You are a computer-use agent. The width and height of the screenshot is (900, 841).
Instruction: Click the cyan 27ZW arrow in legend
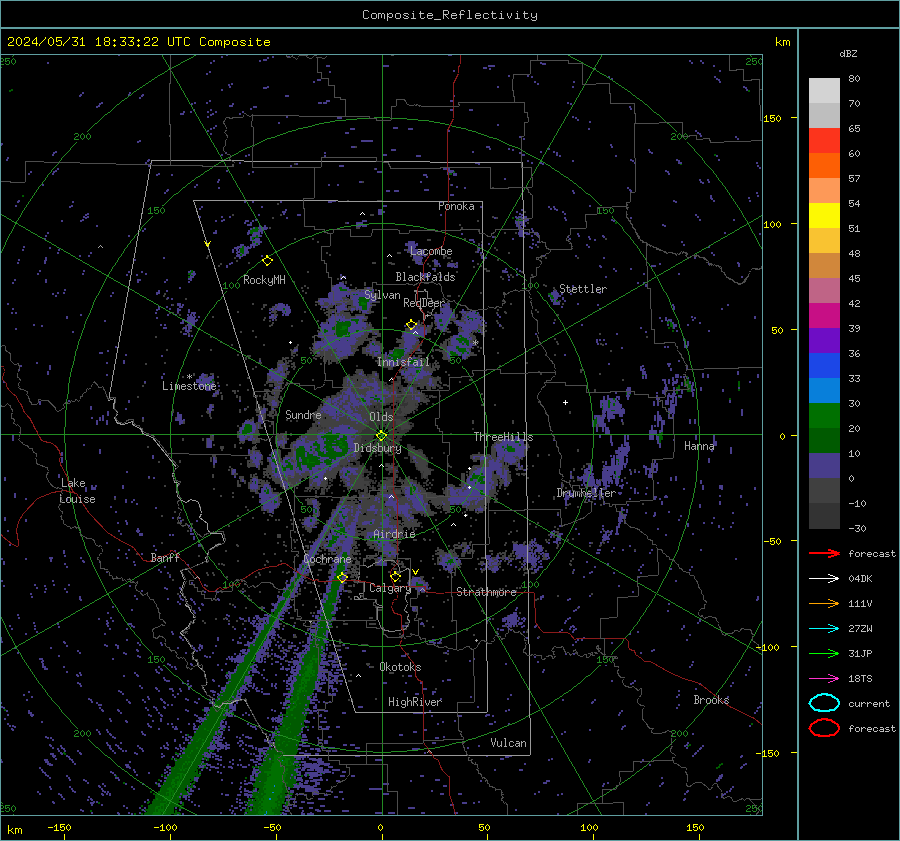tap(824, 629)
